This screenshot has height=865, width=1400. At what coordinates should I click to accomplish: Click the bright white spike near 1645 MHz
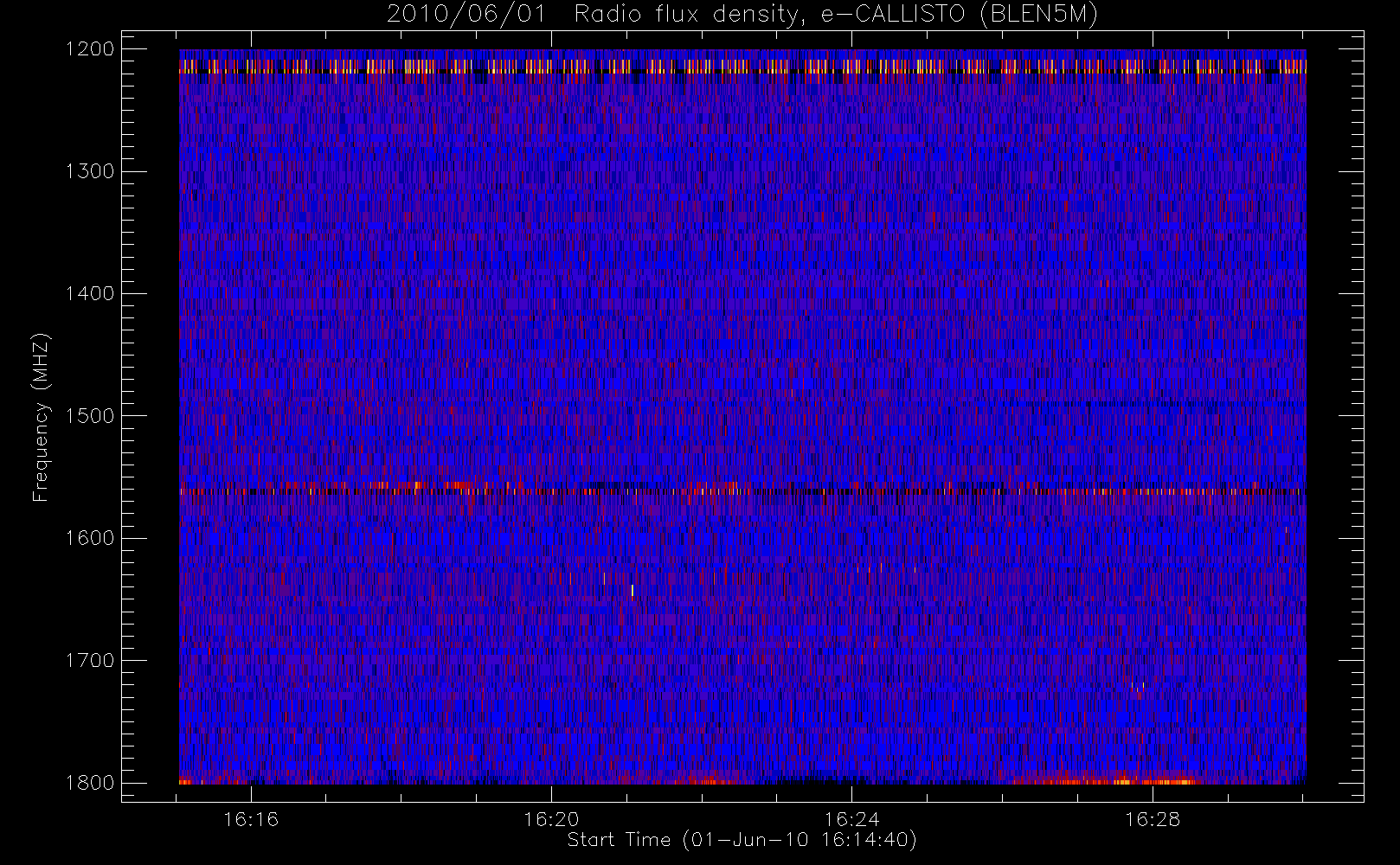click(x=633, y=591)
